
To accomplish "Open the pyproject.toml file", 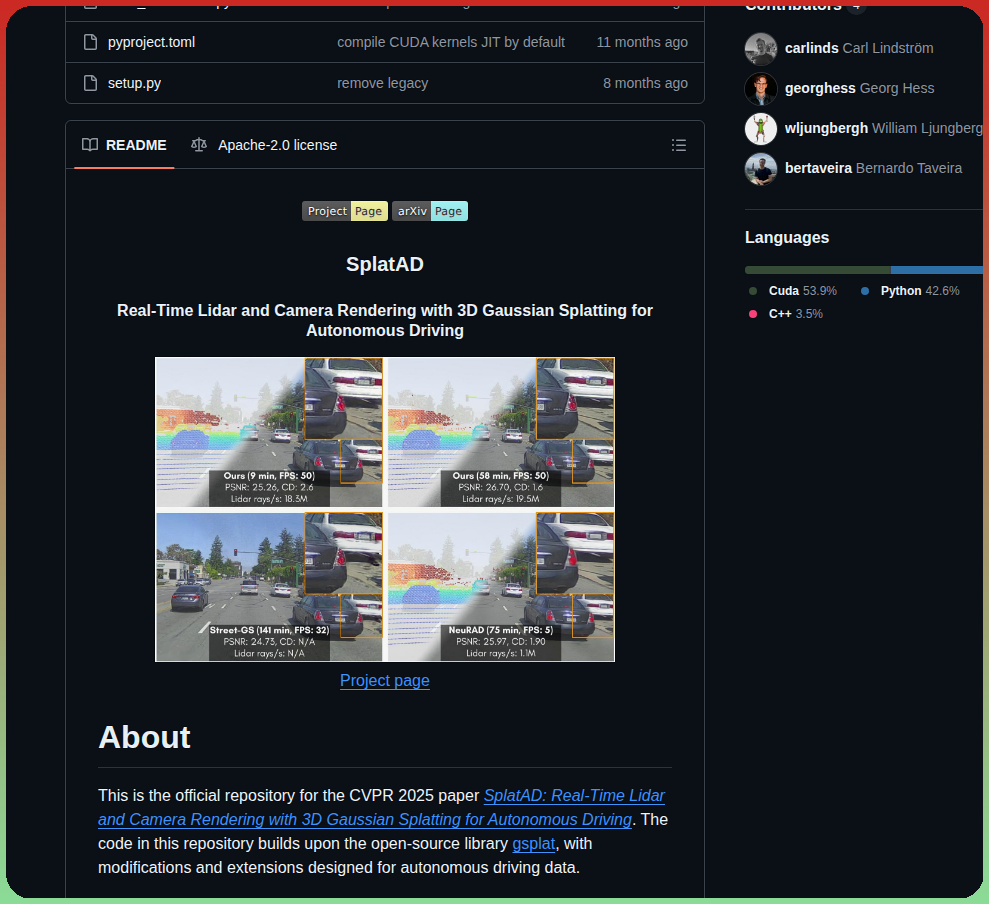I will point(151,42).
